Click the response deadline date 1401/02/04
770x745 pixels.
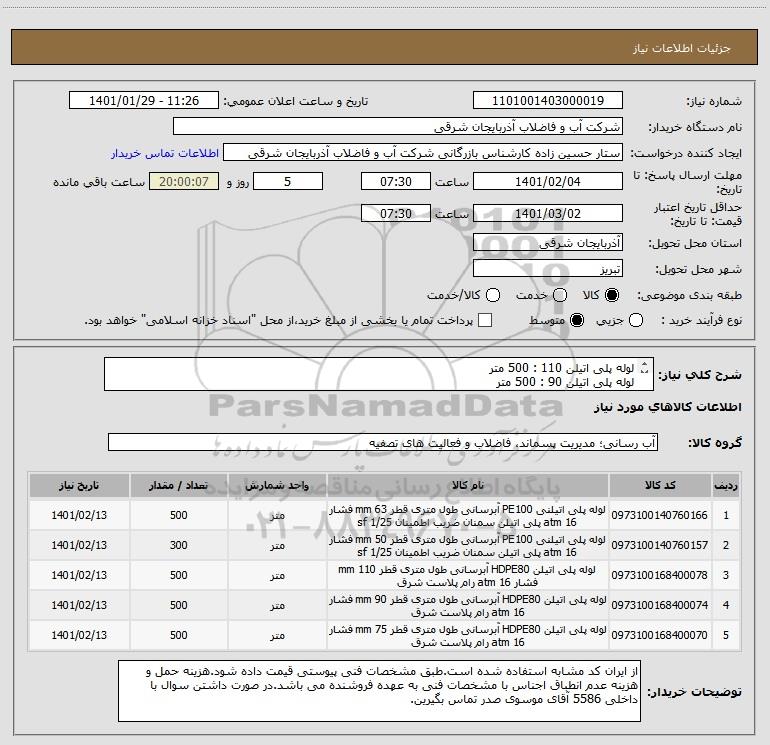pos(548,181)
